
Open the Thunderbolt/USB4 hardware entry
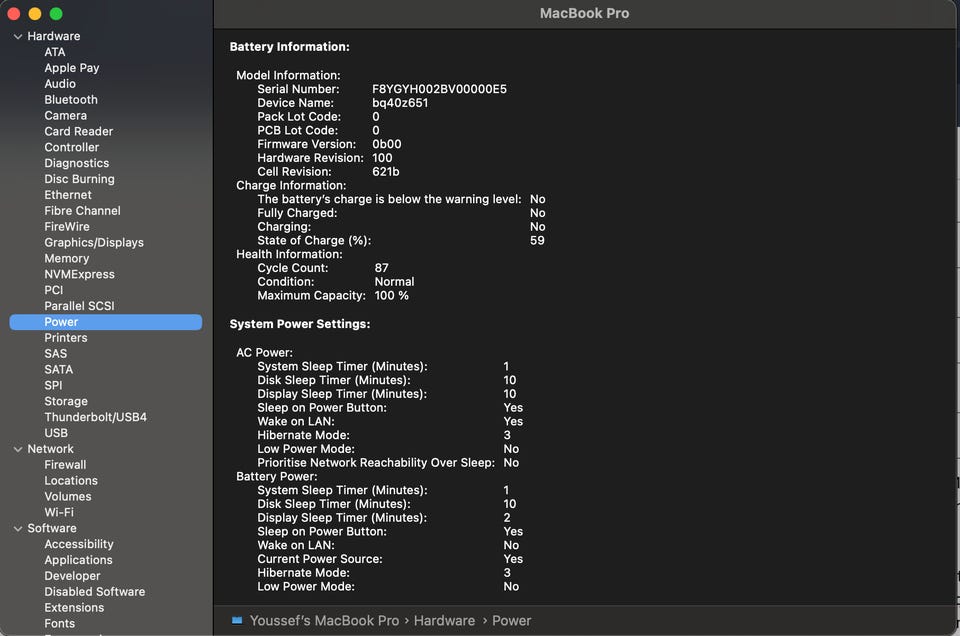(95, 417)
